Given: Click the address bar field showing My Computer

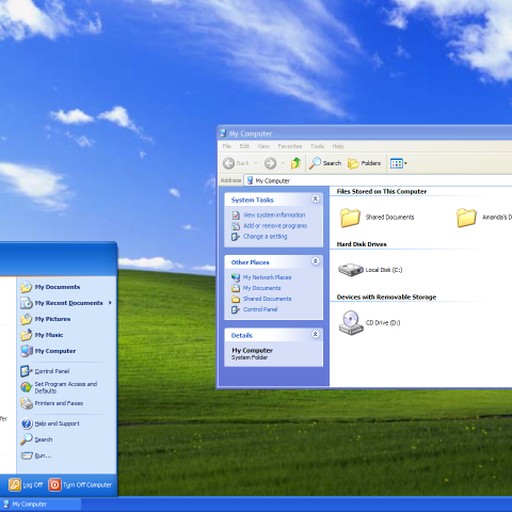Looking at the screenshot, I should pos(378,180).
